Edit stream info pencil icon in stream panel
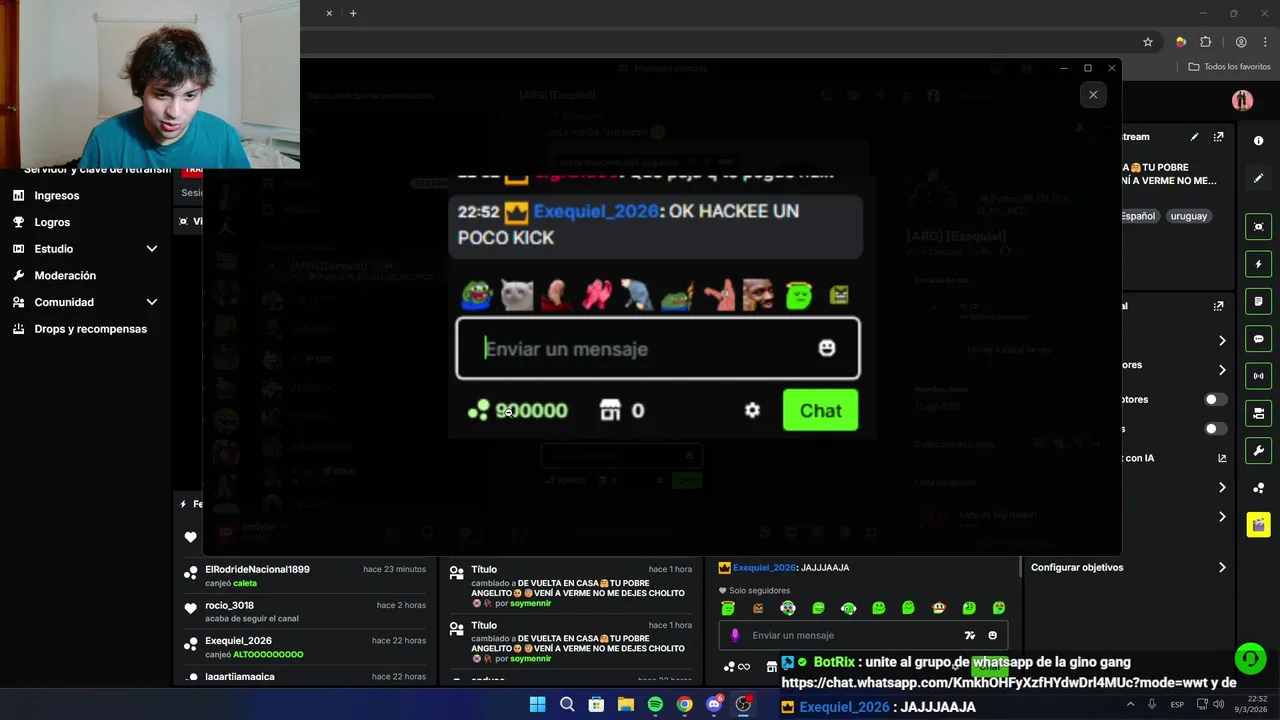The width and height of the screenshot is (1280, 720). [x=1194, y=137]
